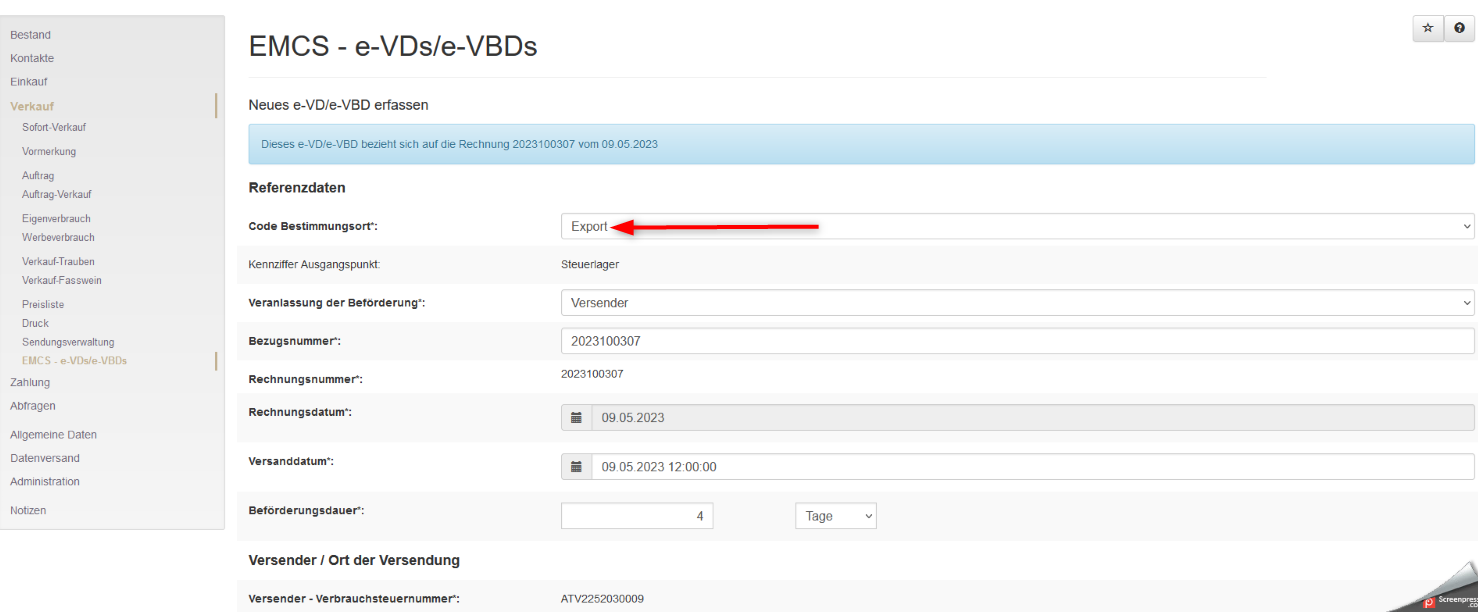1478x612 pixels.
Task: Open the Administration menu entry
Action: tap(44, 481)
